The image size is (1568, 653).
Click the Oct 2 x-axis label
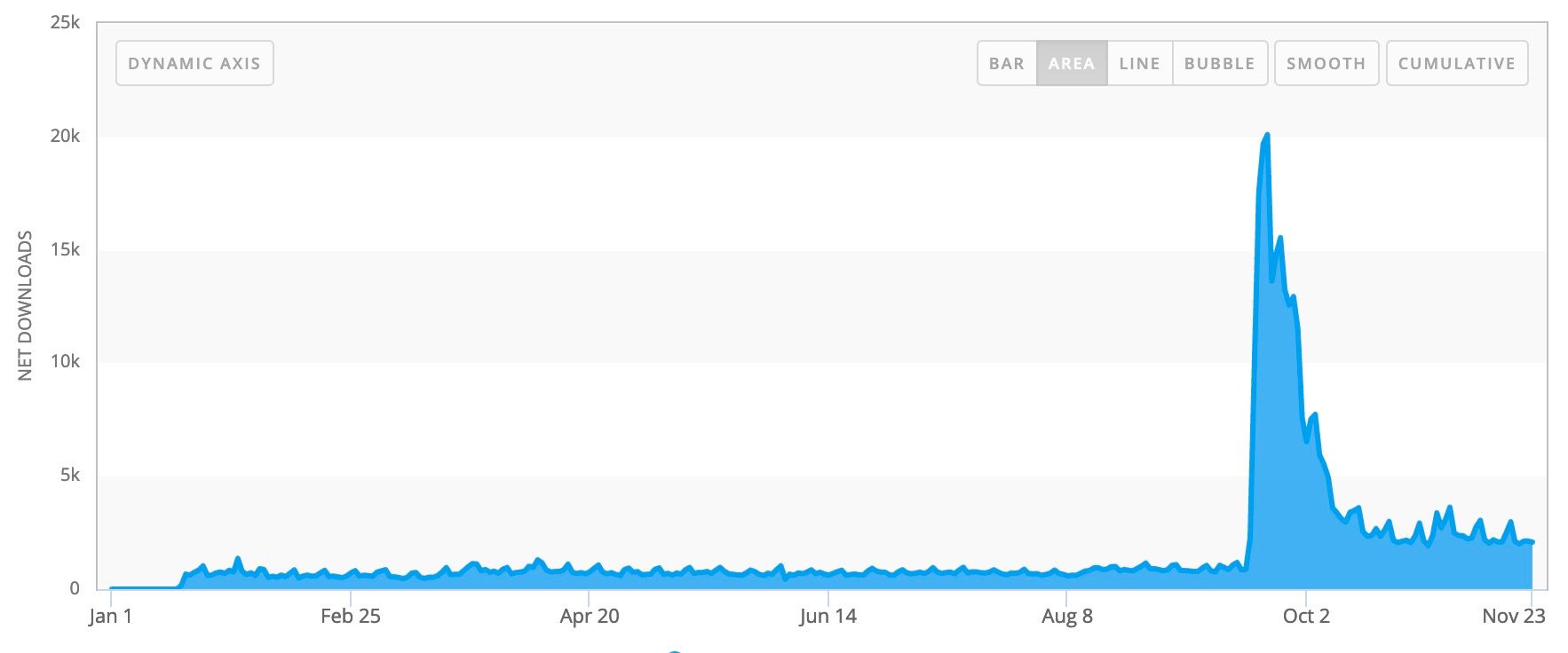point(1306,616)
